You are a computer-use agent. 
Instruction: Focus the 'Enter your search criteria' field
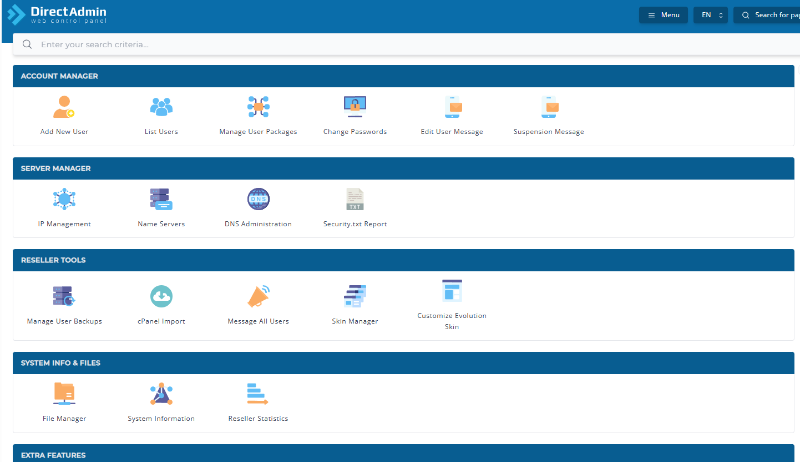coord(406,44)
